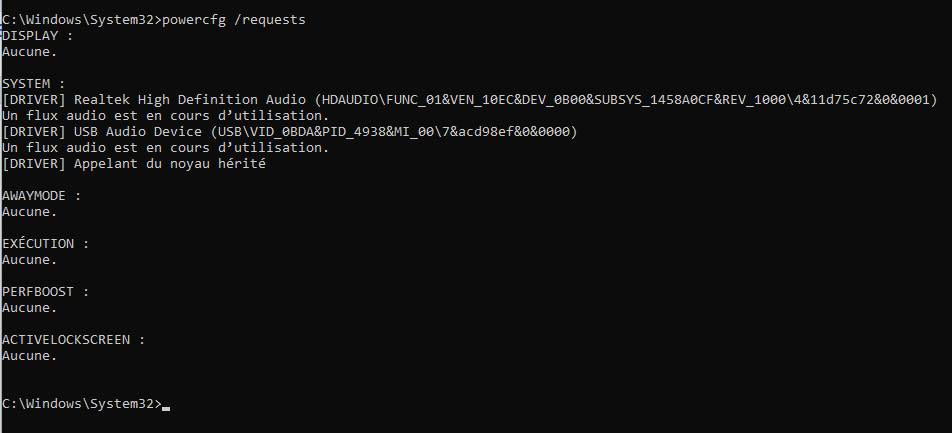Click 'Aucune.' under the DISPLAY heading
The height and width of the screenshot is (433, 952).
click(30, 51)
